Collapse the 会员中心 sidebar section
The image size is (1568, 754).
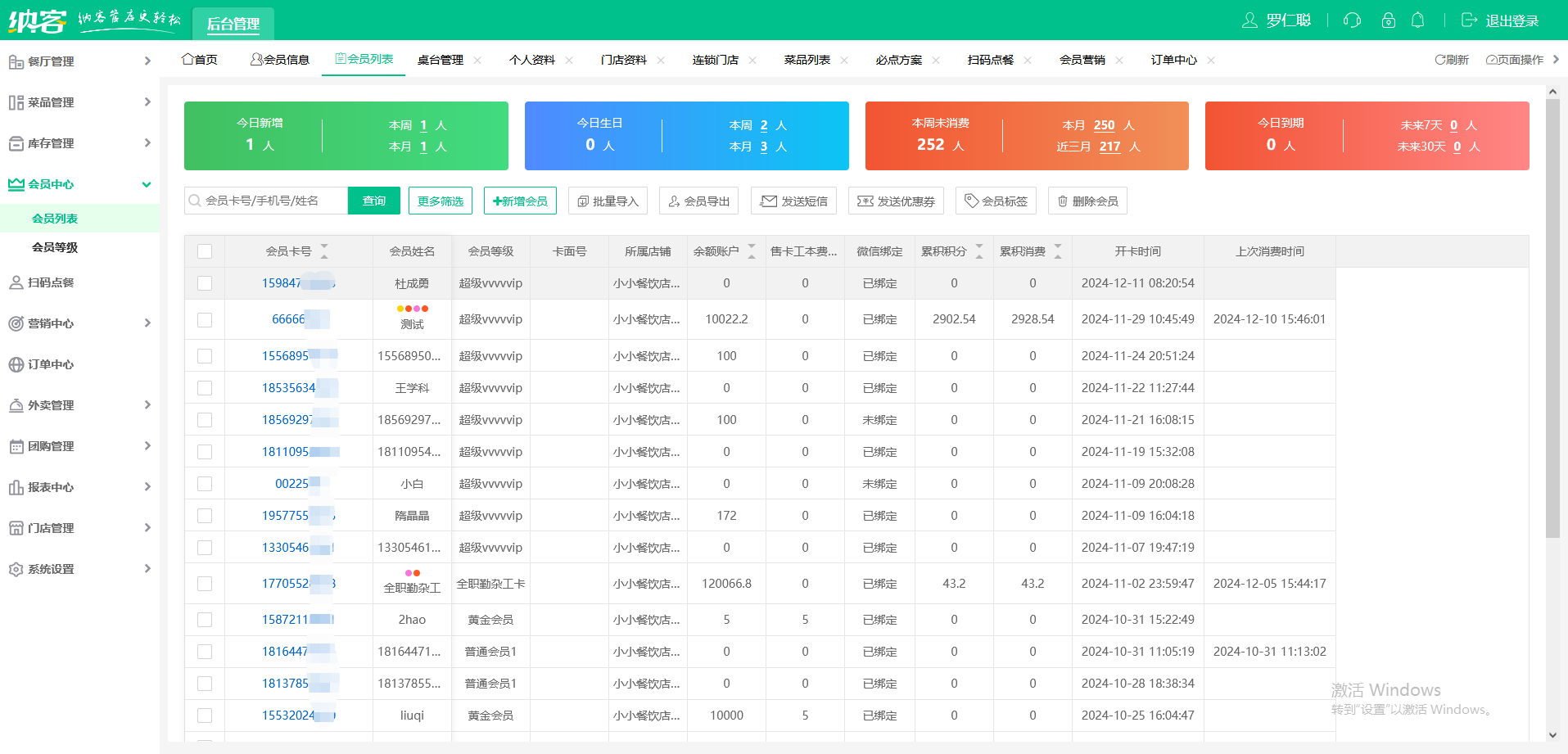click(x=147, y=184)
